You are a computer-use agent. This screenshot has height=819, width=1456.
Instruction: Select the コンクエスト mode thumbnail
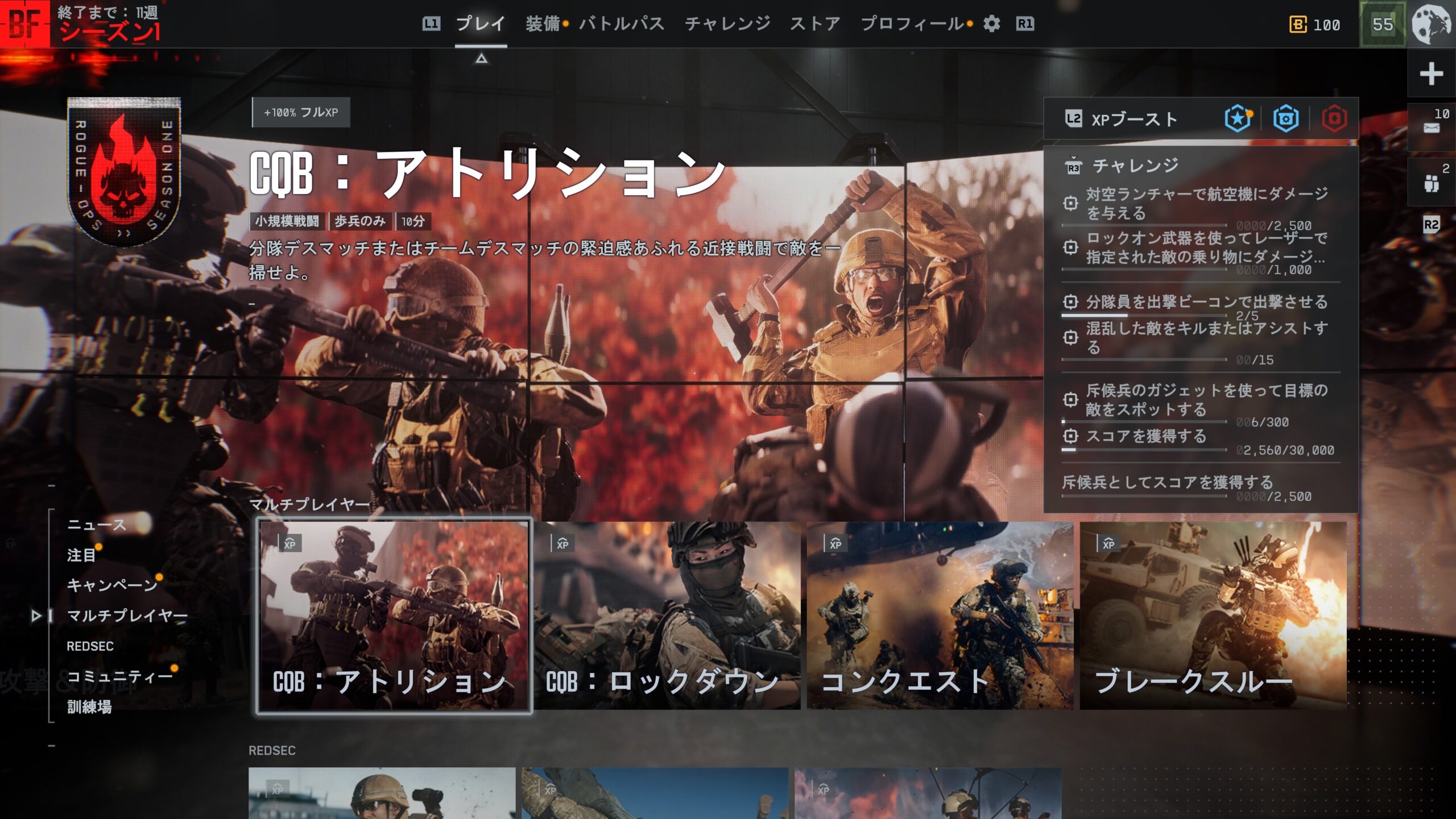tap(940, 615)
